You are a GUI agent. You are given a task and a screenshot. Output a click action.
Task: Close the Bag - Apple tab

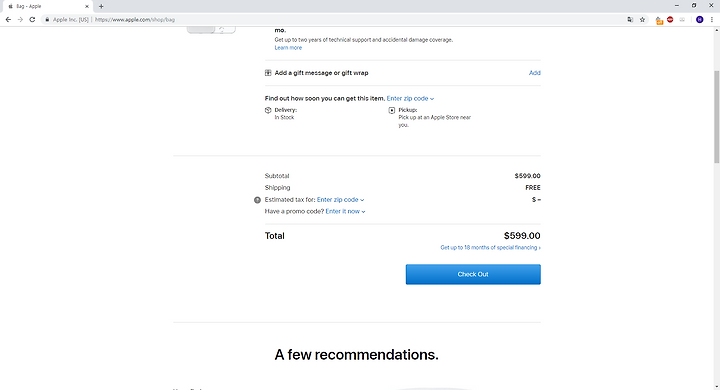(87, 6)
